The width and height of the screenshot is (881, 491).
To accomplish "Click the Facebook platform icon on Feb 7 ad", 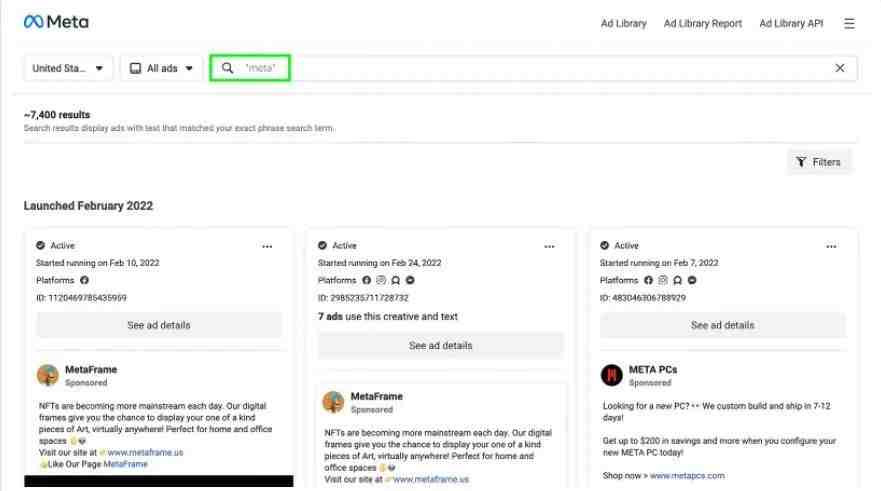I will (x=648, y=280).
